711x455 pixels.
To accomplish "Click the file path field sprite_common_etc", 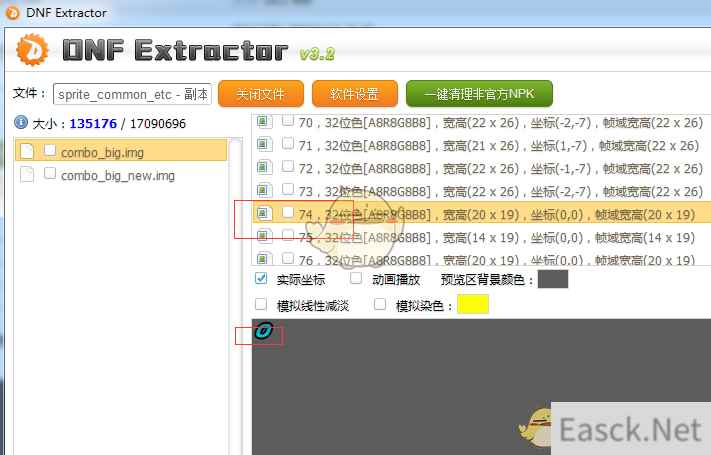I will point(132,94).
